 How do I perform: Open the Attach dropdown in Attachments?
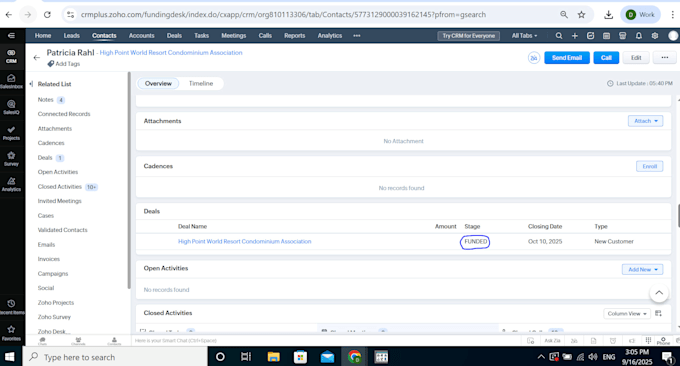coord(645,121)
